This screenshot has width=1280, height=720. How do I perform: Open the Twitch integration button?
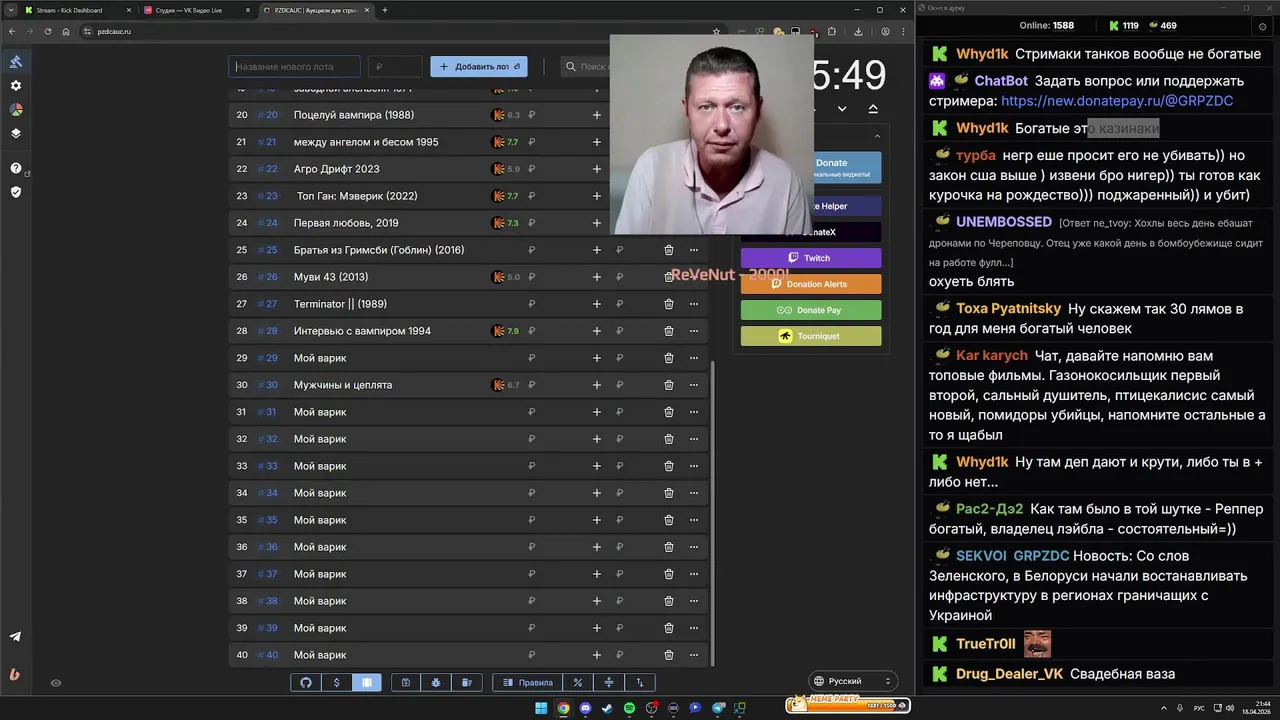(x=811, y=258)
